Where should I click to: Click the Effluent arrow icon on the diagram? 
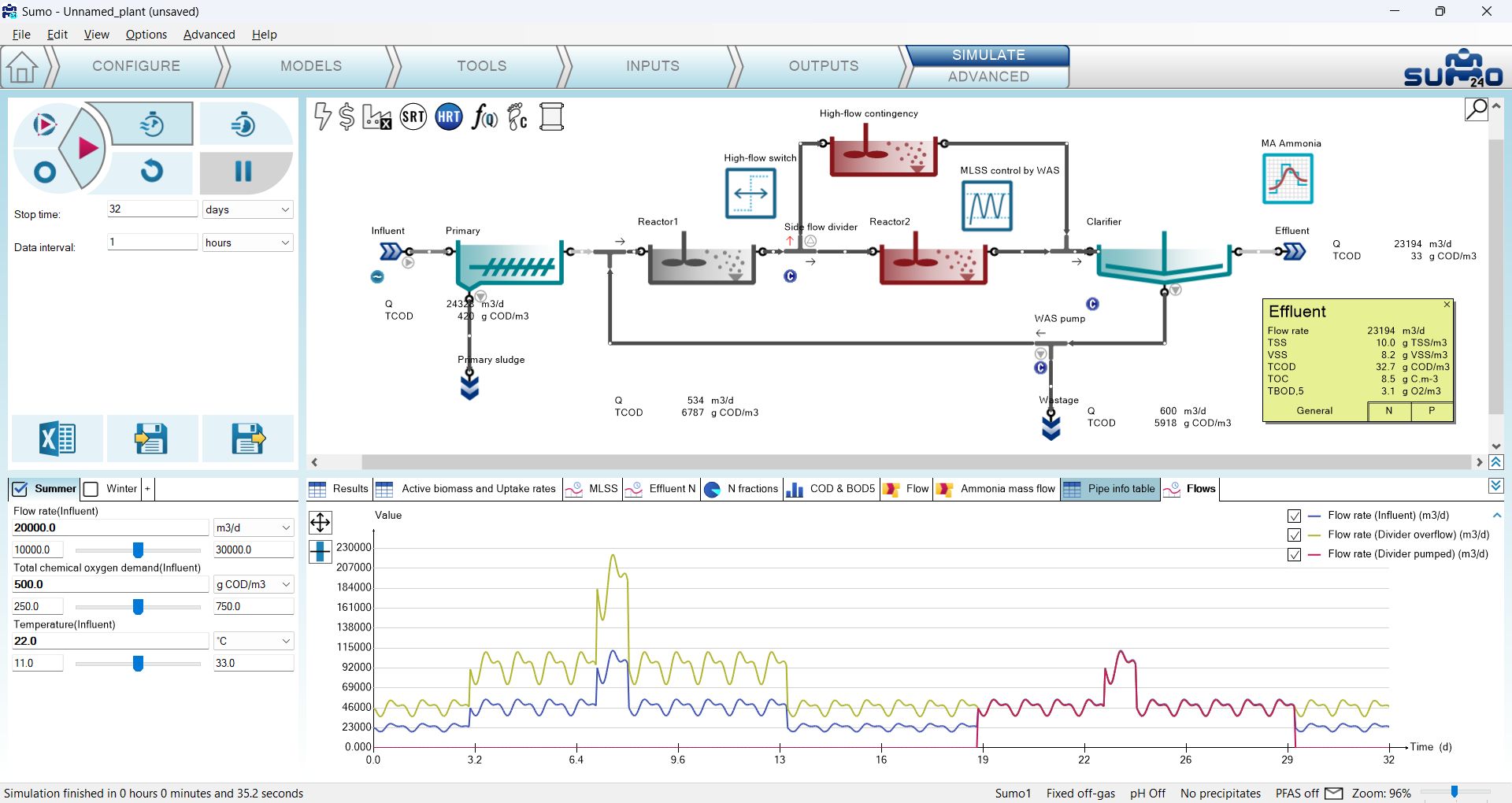click(1295, 251)
